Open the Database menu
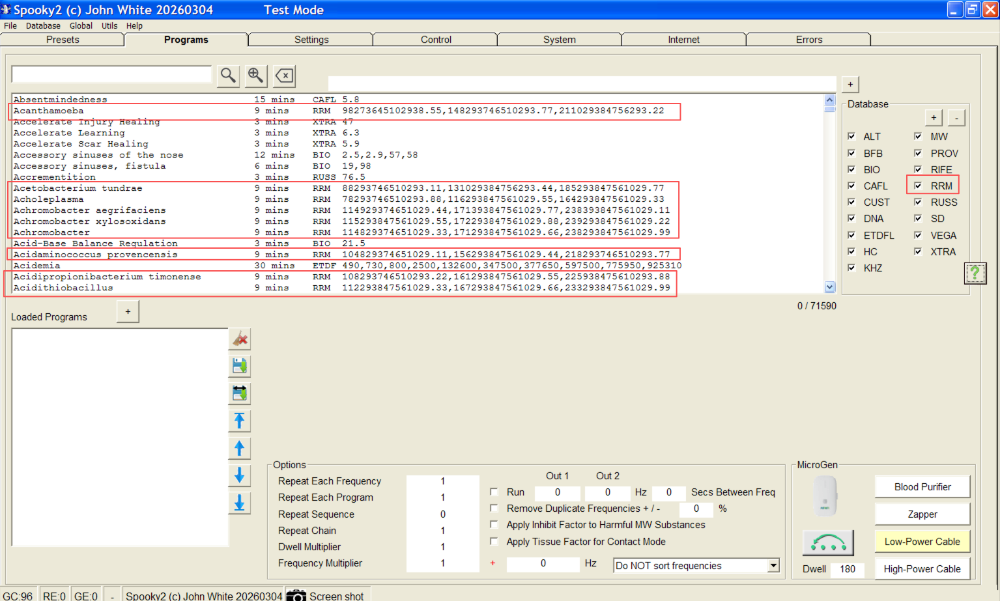The image size is (1000, 601). point(43,25)
